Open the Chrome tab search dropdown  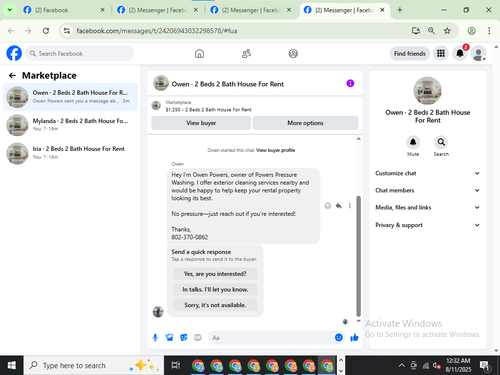click(10, 10)
